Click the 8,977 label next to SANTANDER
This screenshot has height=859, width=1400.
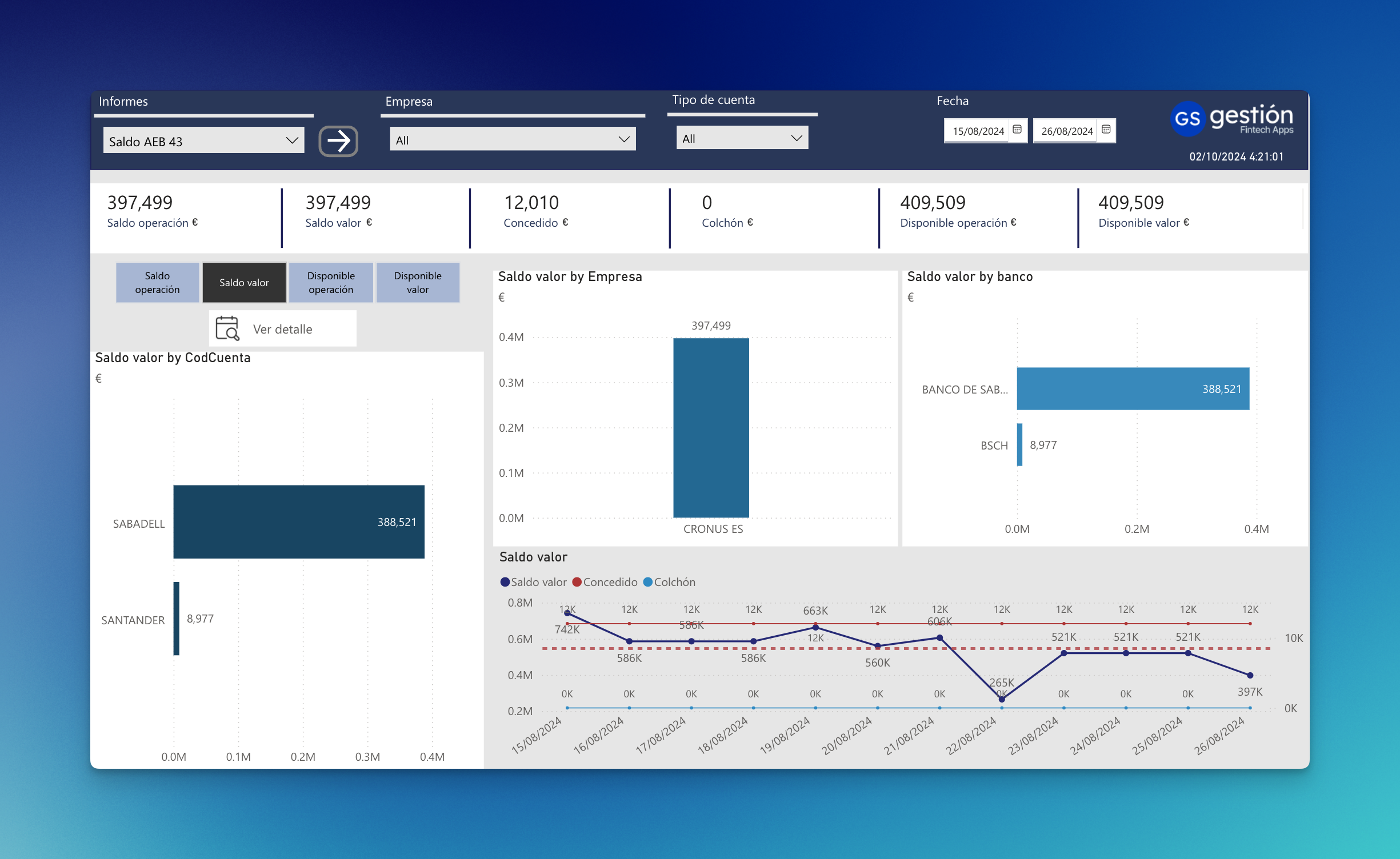(200, 619)
